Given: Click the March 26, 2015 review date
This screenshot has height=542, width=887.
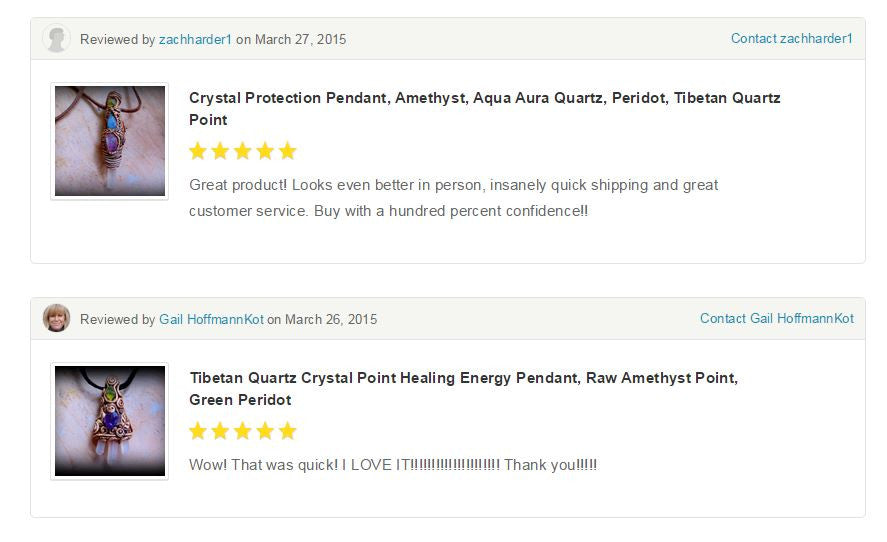Looking at the screenshot, I should (x=331, y=319).
